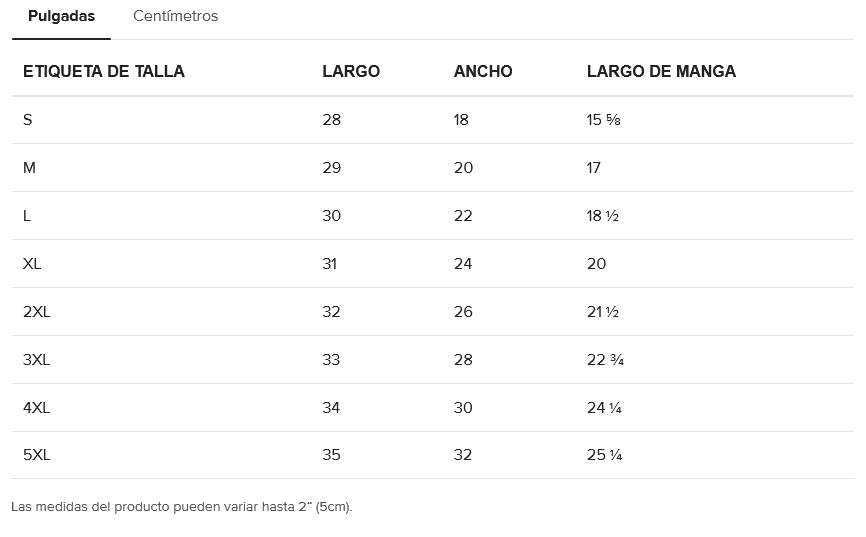
Task: Click the width value 20 for size M
Action: pos(463,168)
